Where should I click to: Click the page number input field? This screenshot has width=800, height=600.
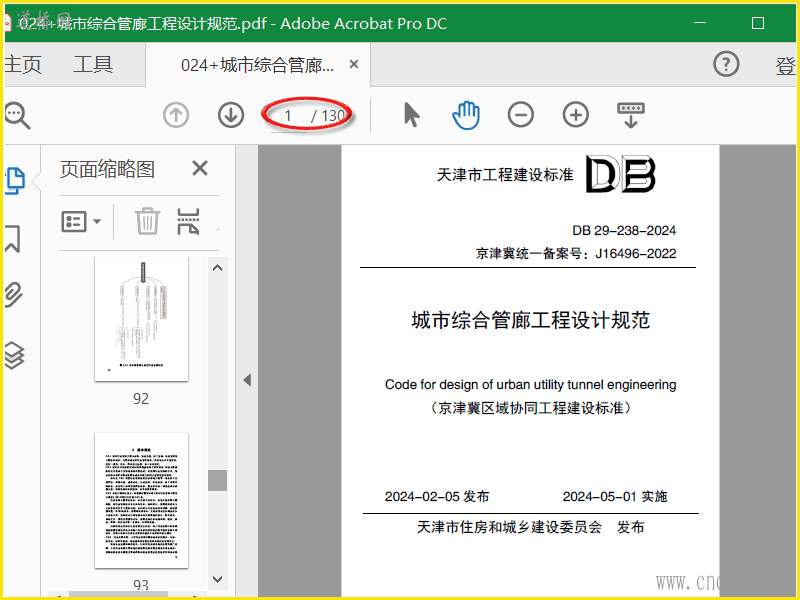point(288,116)
